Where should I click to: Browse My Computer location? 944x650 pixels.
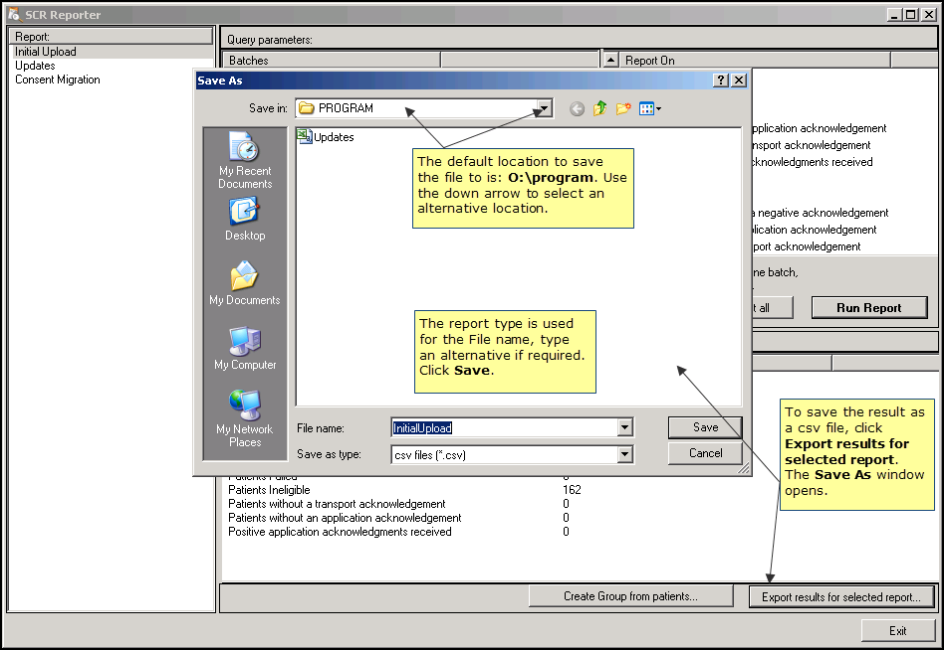tap(245, 349)
